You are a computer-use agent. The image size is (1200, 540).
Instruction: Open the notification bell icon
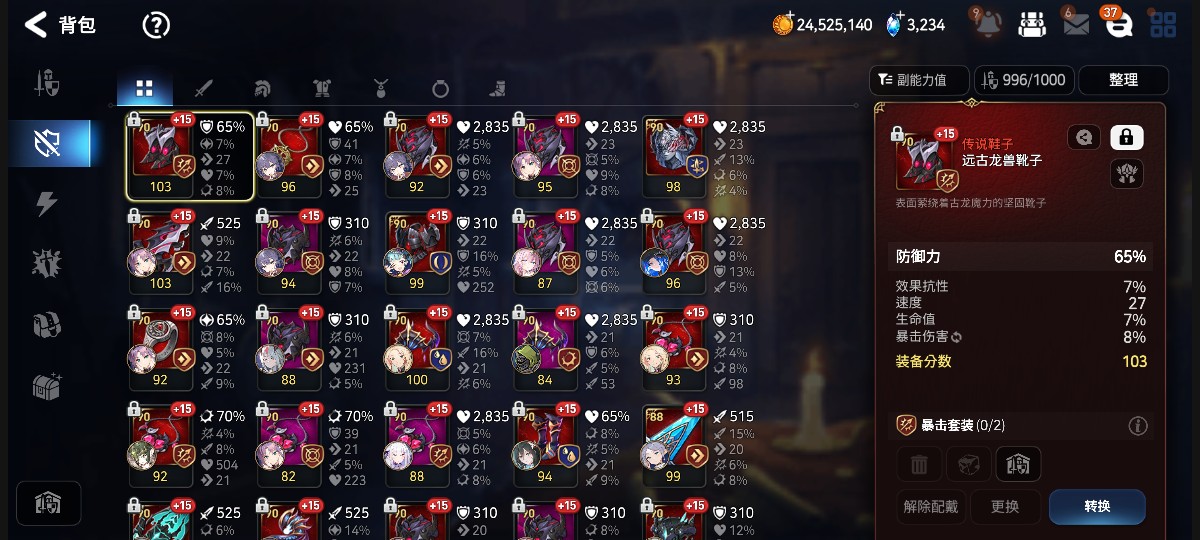point(986,23)
